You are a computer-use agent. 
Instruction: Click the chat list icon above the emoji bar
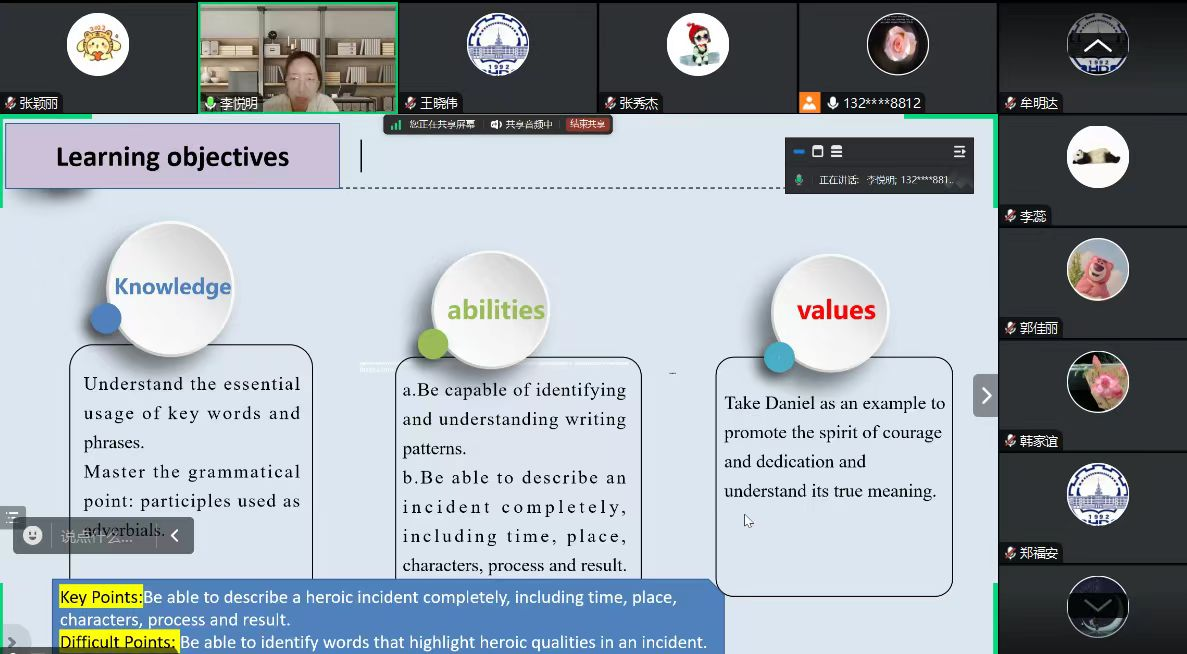pyautogui.click(x=12, y=517)
